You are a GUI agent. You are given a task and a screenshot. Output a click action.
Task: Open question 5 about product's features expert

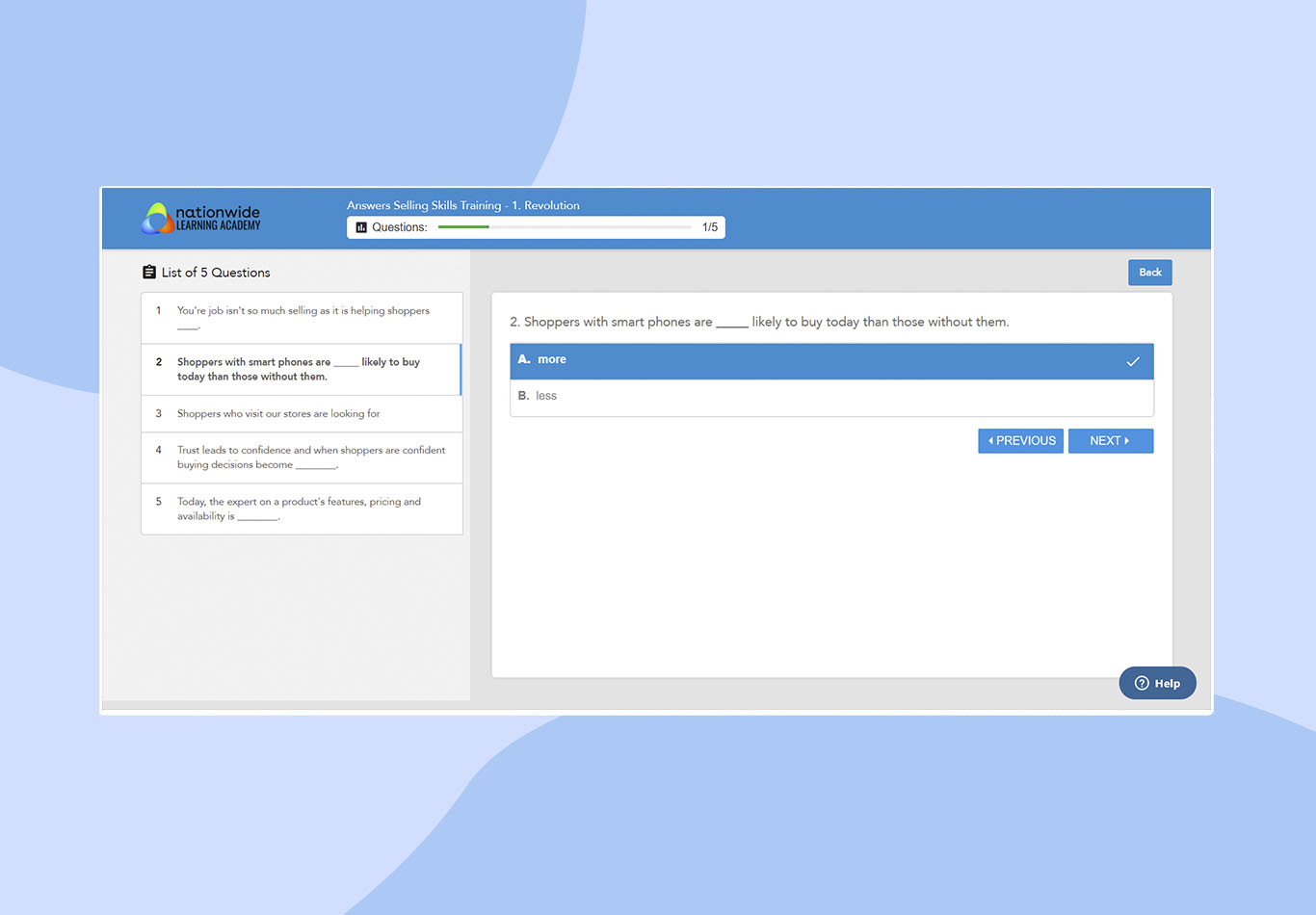pos(302,509)
